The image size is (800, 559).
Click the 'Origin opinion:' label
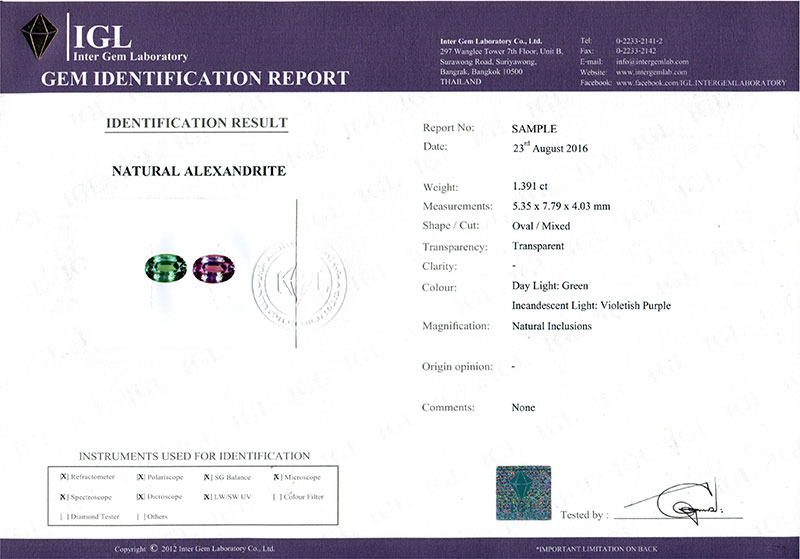tap(457, 367)
